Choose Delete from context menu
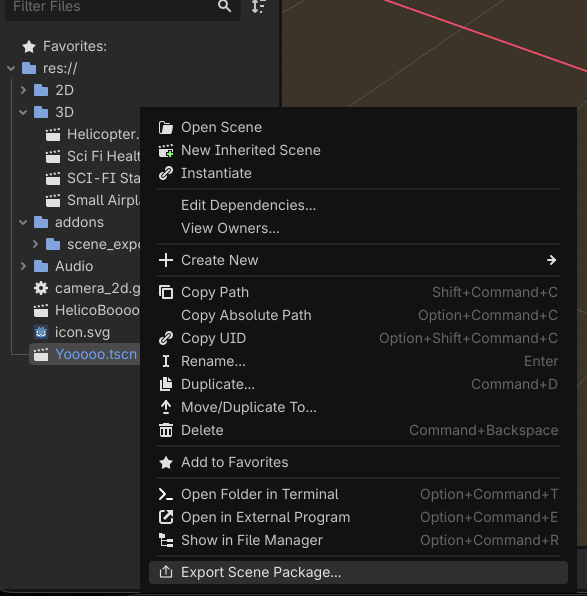The image size is (587, 596). [x=359, y=430]
